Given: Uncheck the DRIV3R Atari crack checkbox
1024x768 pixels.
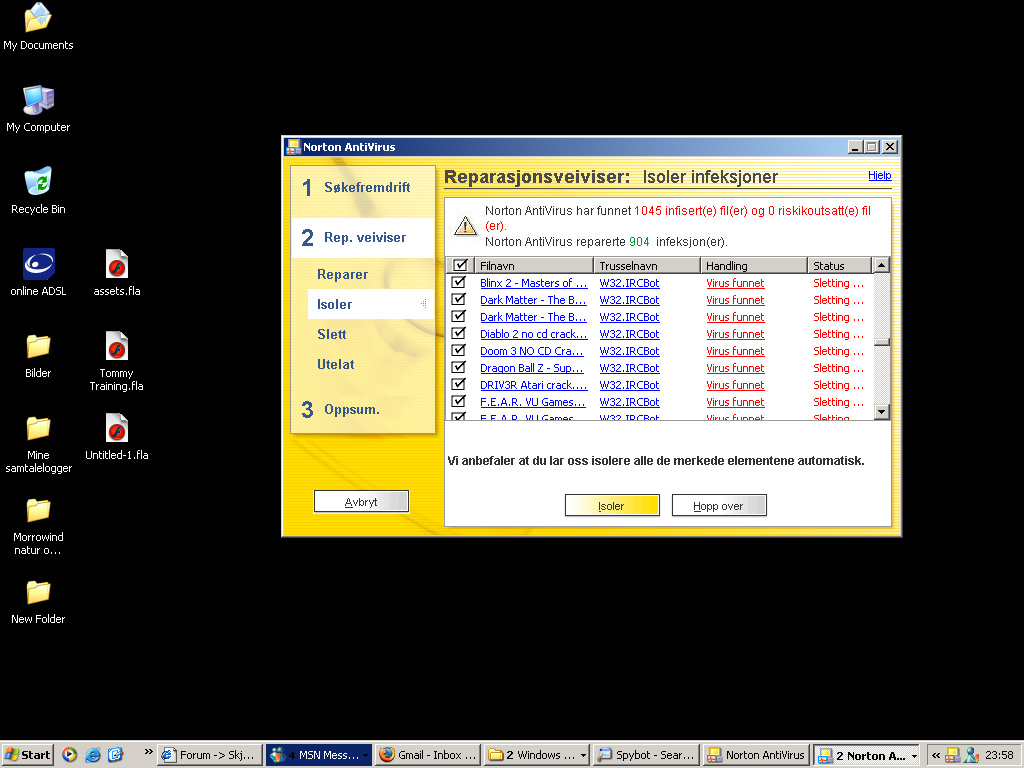Looking at the screenshot, I should (x=458, y=384).
